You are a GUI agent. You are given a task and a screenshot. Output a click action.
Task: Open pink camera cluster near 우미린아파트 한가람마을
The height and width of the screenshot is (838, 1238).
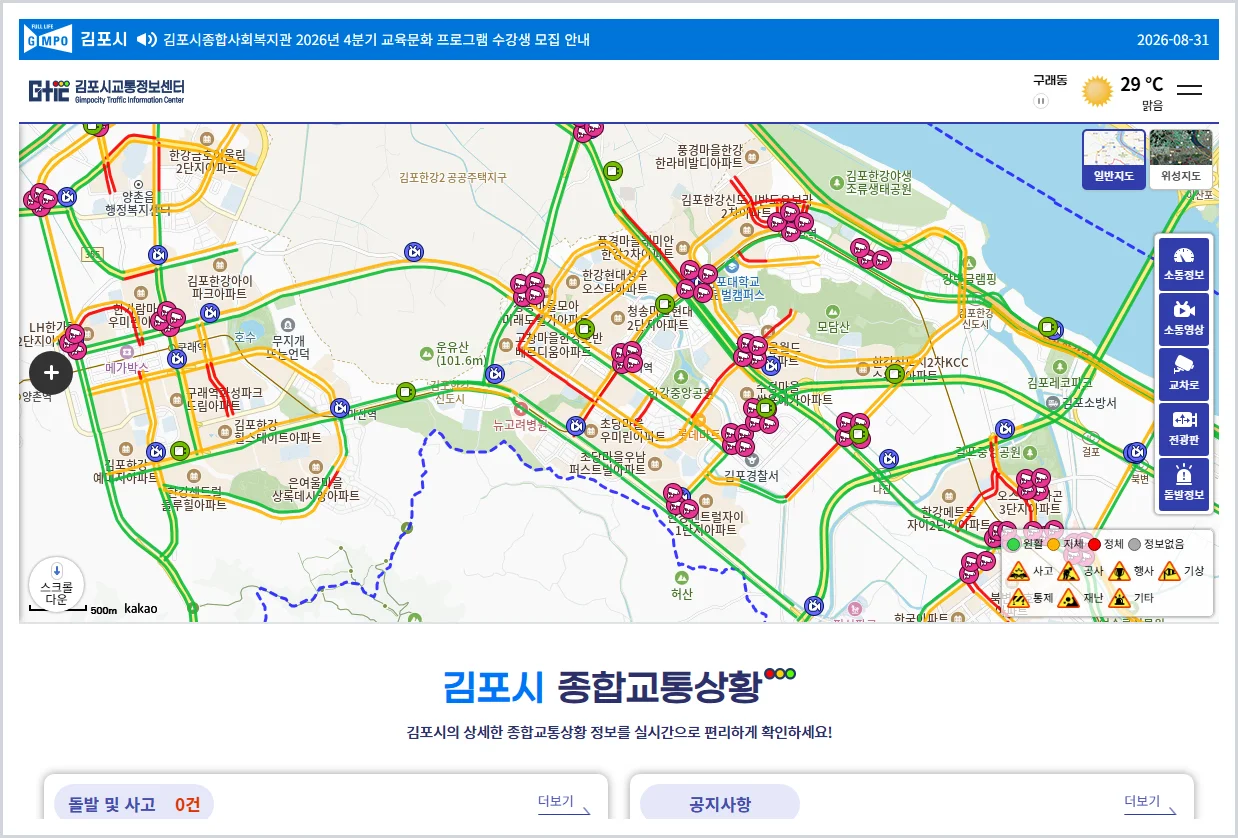(166, 318)
